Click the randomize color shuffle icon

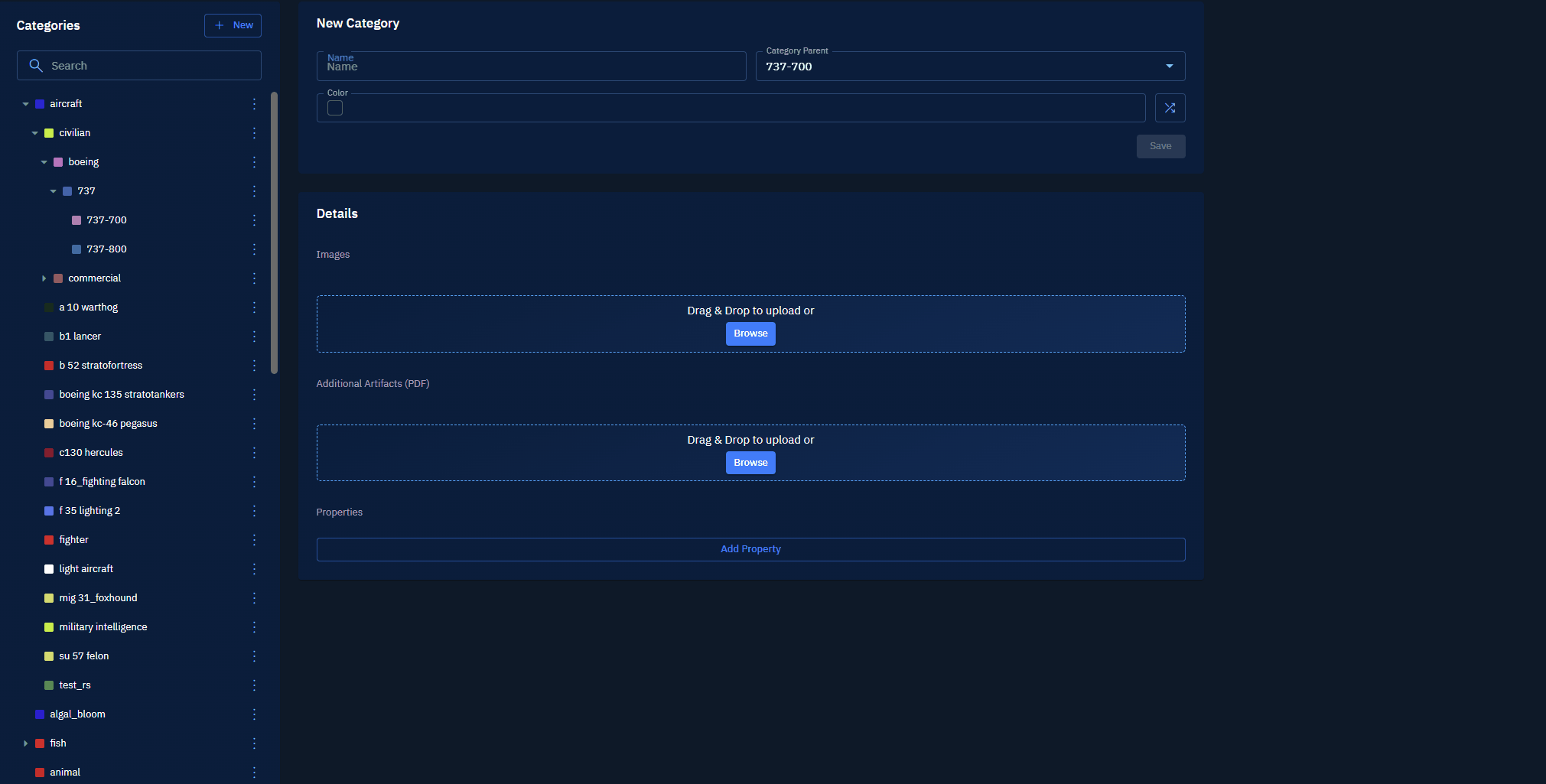1170,108
